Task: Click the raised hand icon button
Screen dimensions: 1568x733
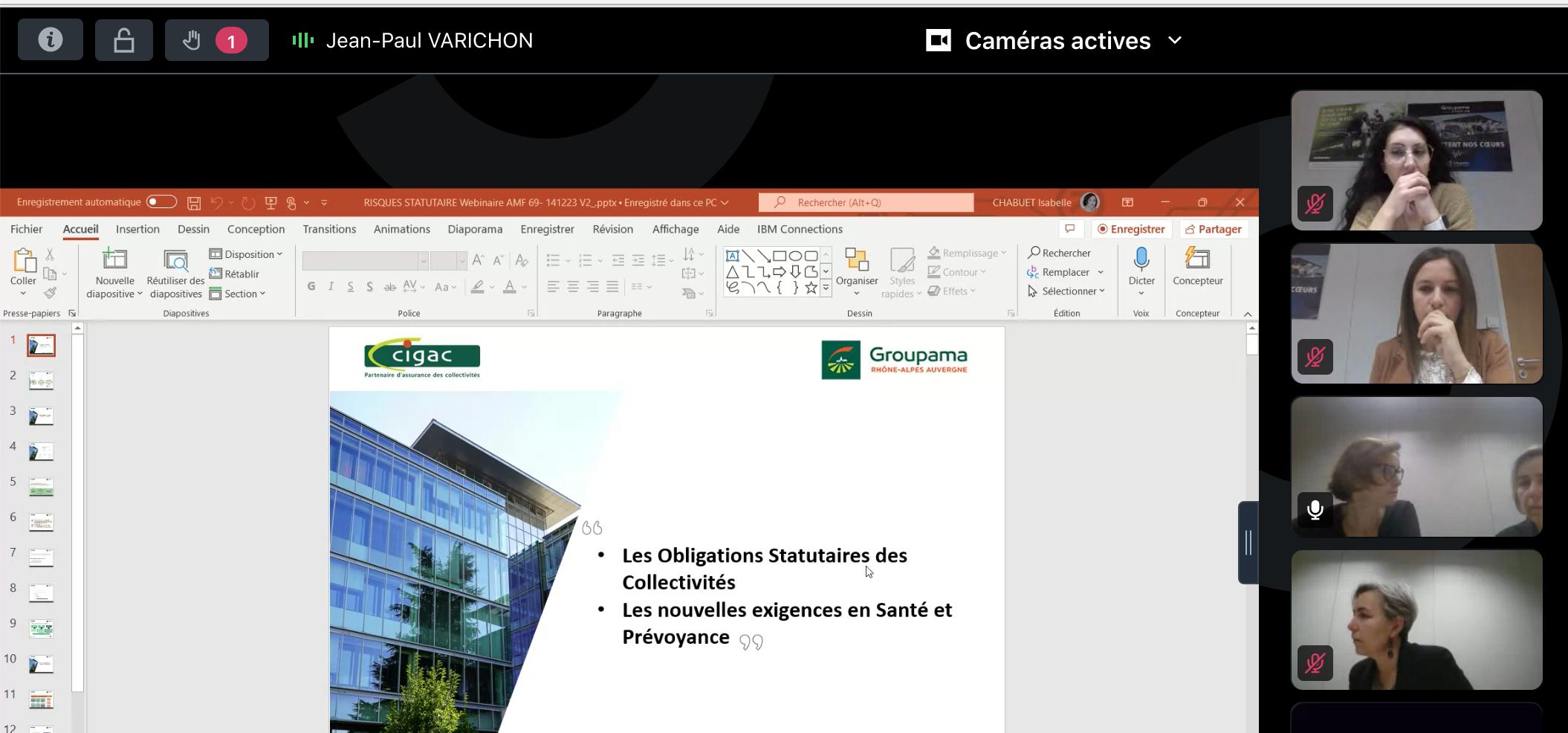Action: pos(192,40)
